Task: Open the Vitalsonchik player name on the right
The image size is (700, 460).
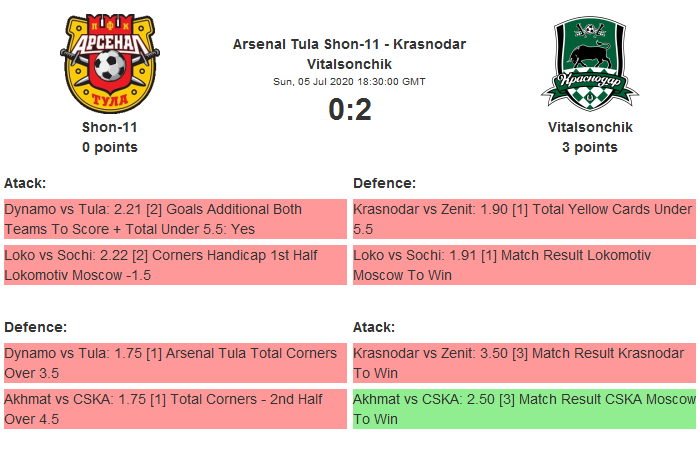Action: click(x=589, y=127)
